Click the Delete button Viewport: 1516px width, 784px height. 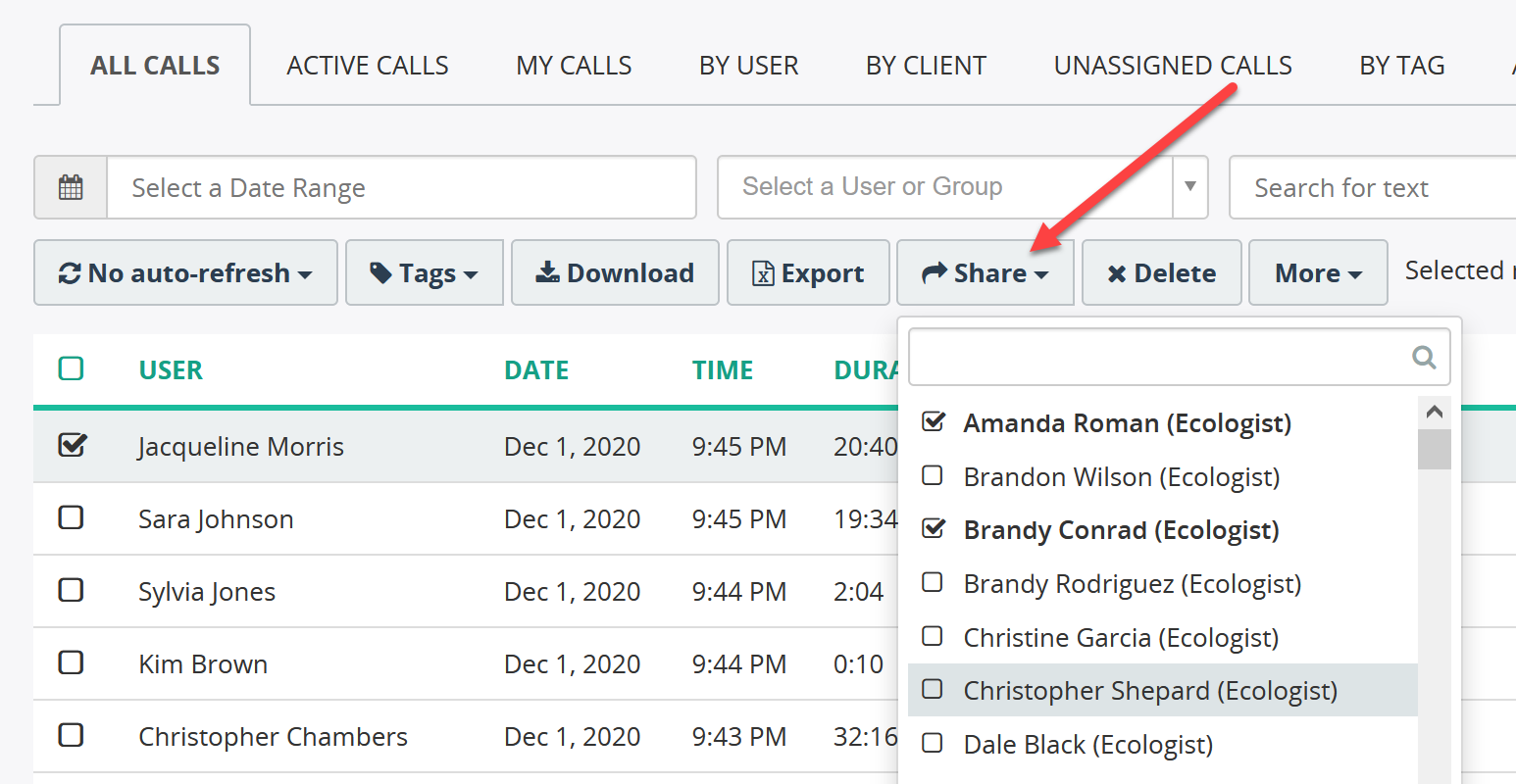click(1162, 272)
